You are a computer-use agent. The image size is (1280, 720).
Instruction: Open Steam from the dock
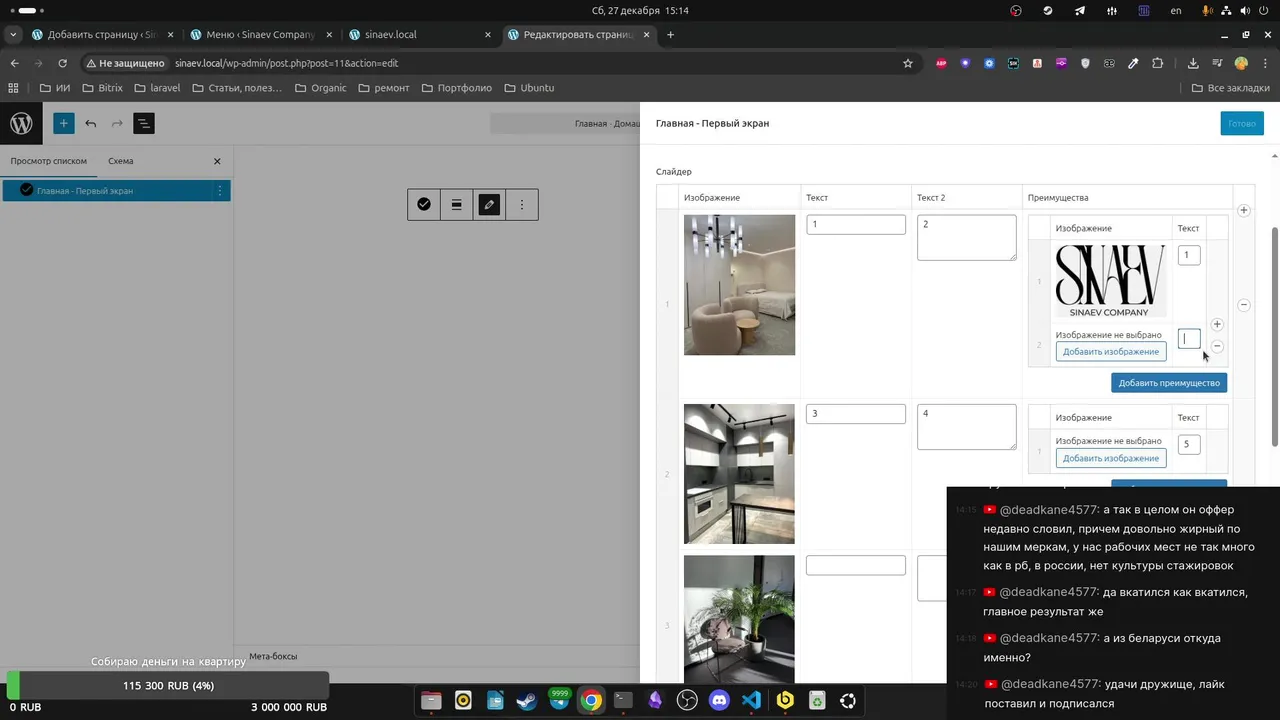[x=527, y=701]
